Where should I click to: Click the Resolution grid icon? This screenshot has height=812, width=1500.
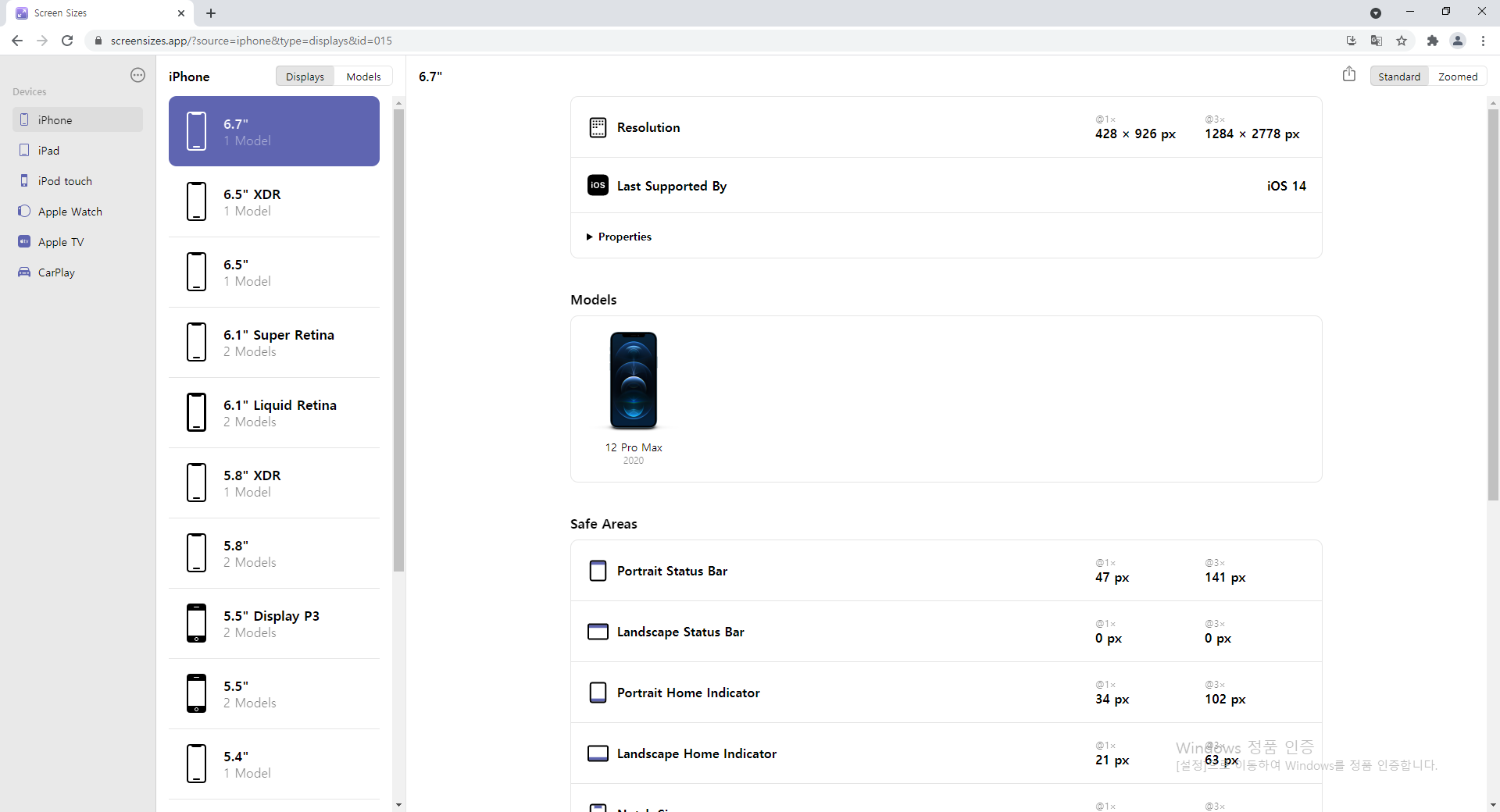coord(598,127)
